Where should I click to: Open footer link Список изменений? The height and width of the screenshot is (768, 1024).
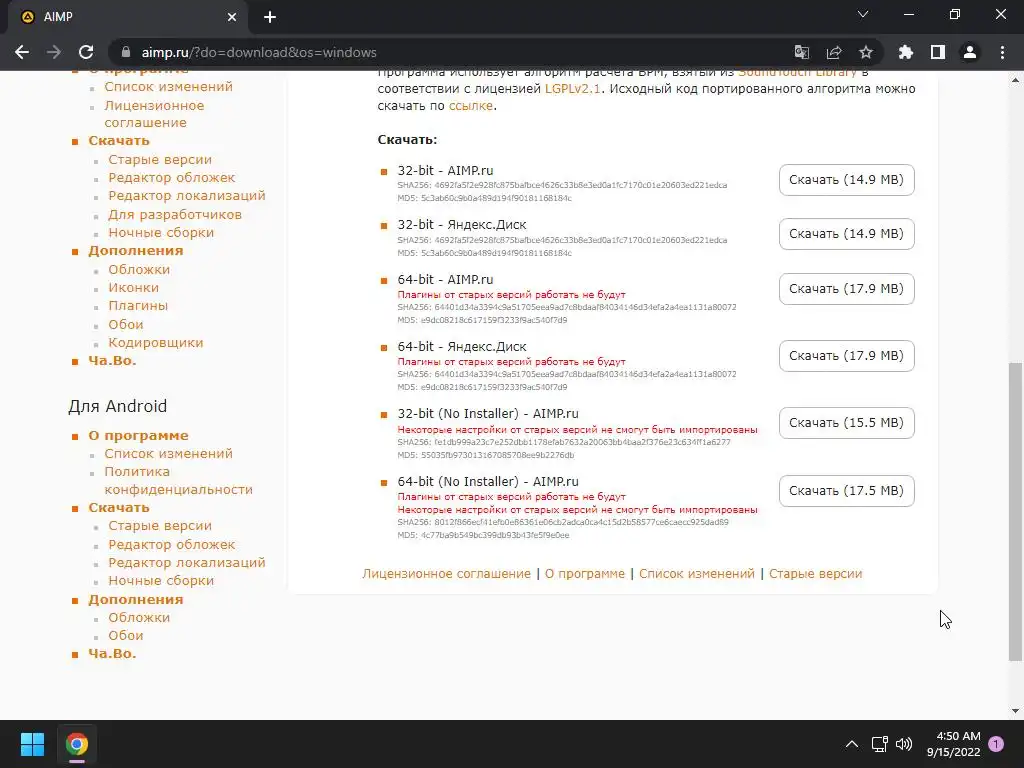pos(697,573)
